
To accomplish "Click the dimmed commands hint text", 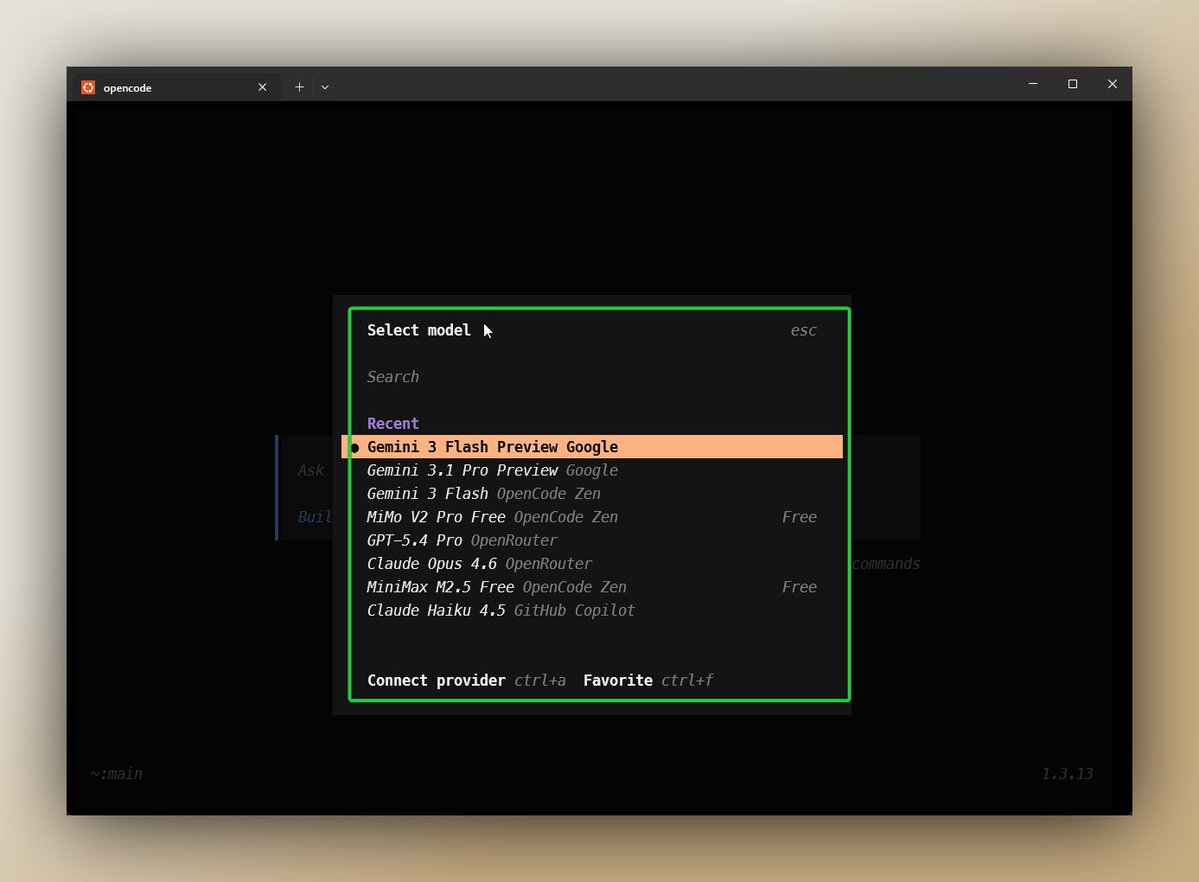I will (885, 564).
